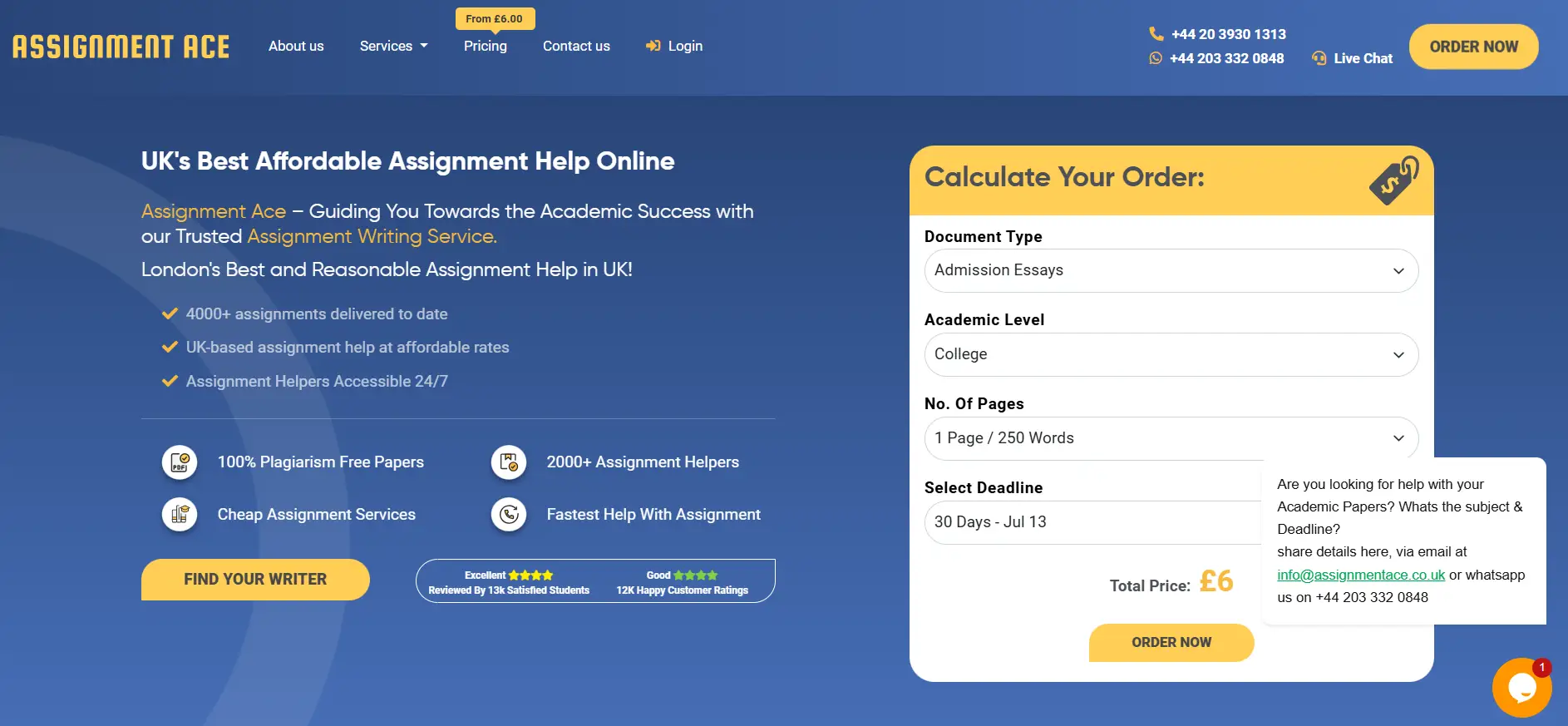Click the Cheap Assignment Services icon
1568x726 pixels.
click(180, 515)
